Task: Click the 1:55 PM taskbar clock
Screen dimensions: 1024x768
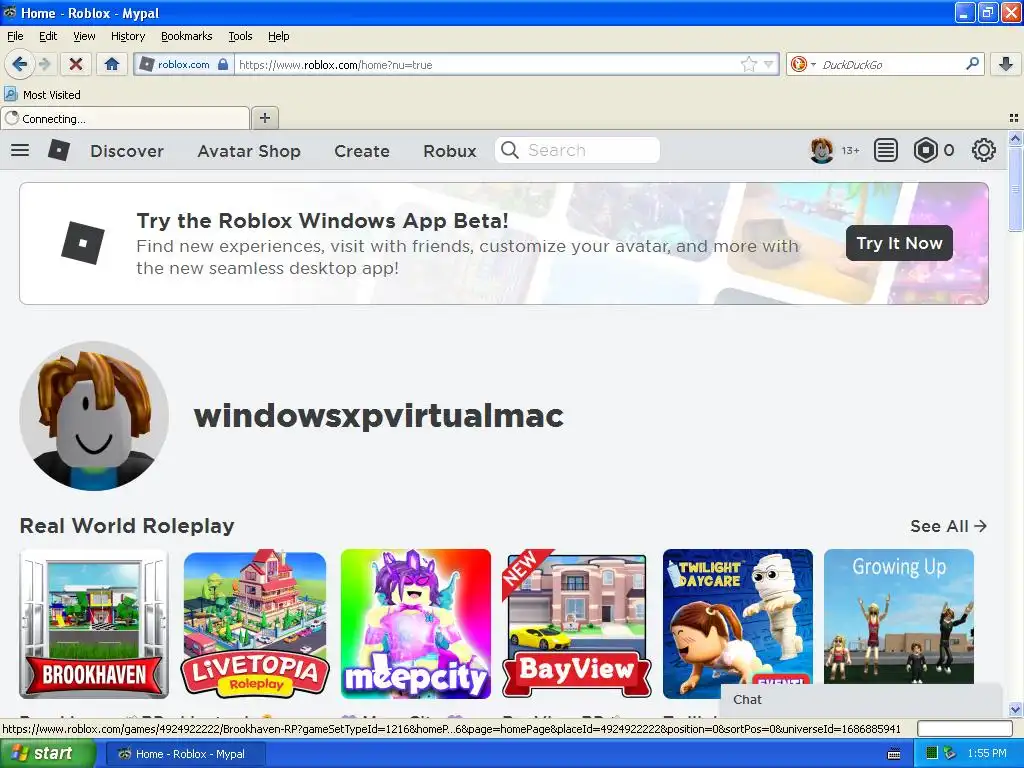Action: coord(987,754)
